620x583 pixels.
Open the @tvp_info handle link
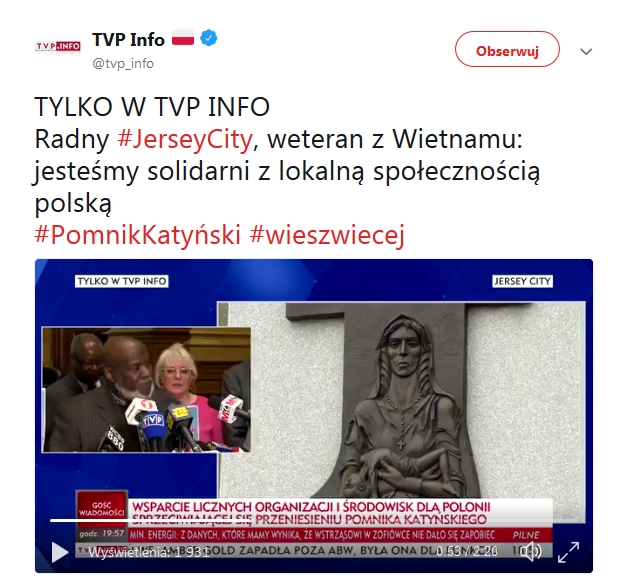tap(123, 63)
